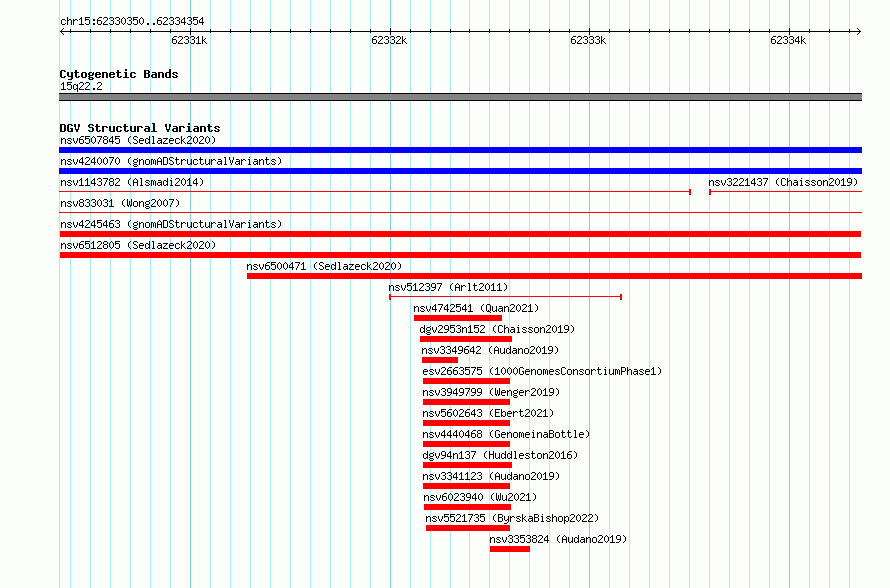Open nsv4240070 (gnomADStructuralVariants) variant label

171,161
